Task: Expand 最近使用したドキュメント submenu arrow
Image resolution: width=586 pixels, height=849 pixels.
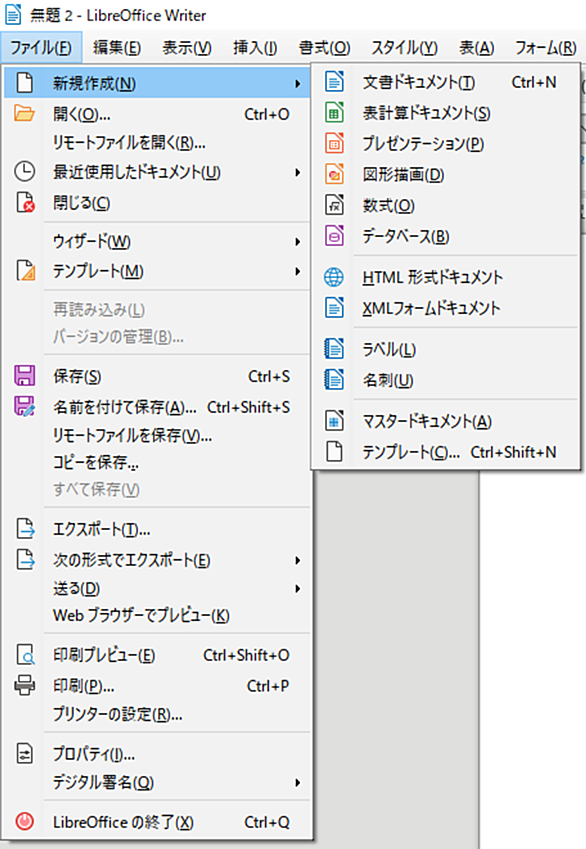Action: coord(297,172)
